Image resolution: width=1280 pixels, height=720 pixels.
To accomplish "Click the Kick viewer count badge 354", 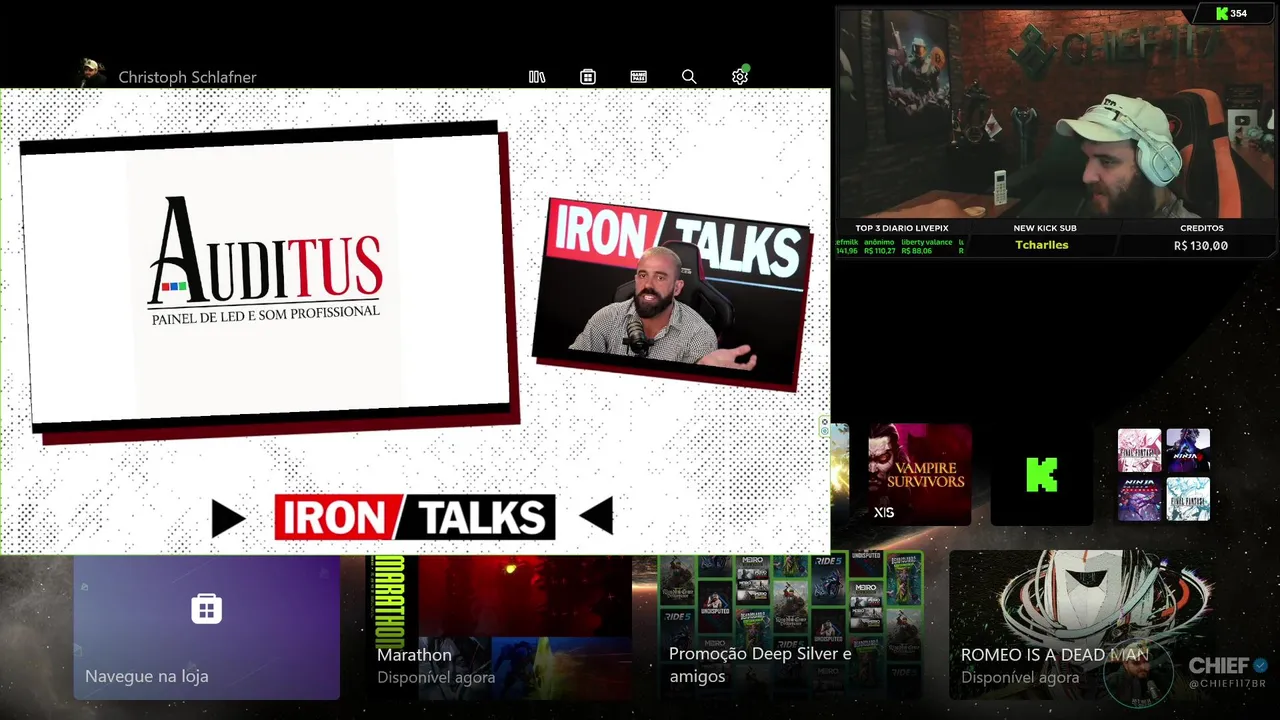I will 1230,13.
